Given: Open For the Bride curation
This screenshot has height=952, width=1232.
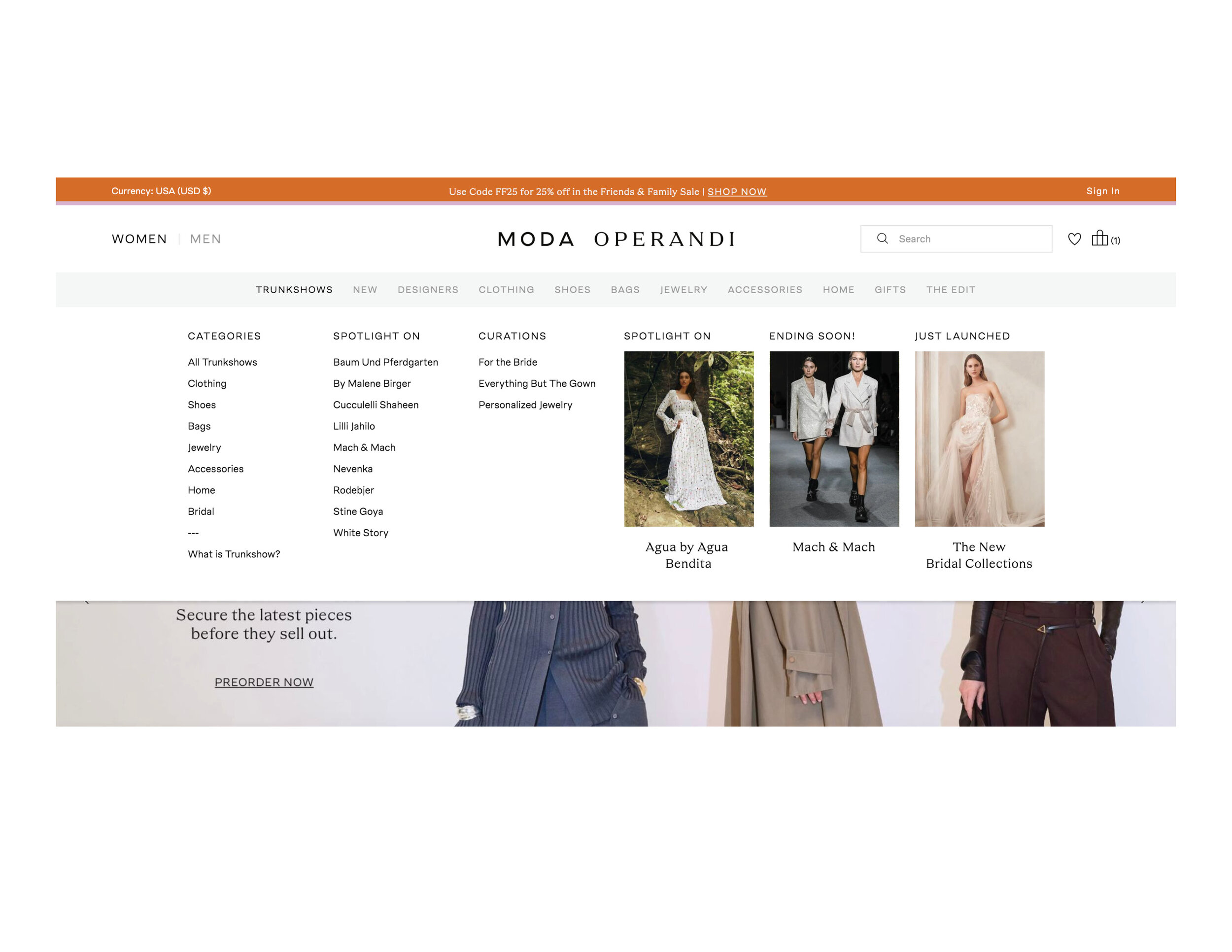Looking at the screenshot, I should 508,362.
